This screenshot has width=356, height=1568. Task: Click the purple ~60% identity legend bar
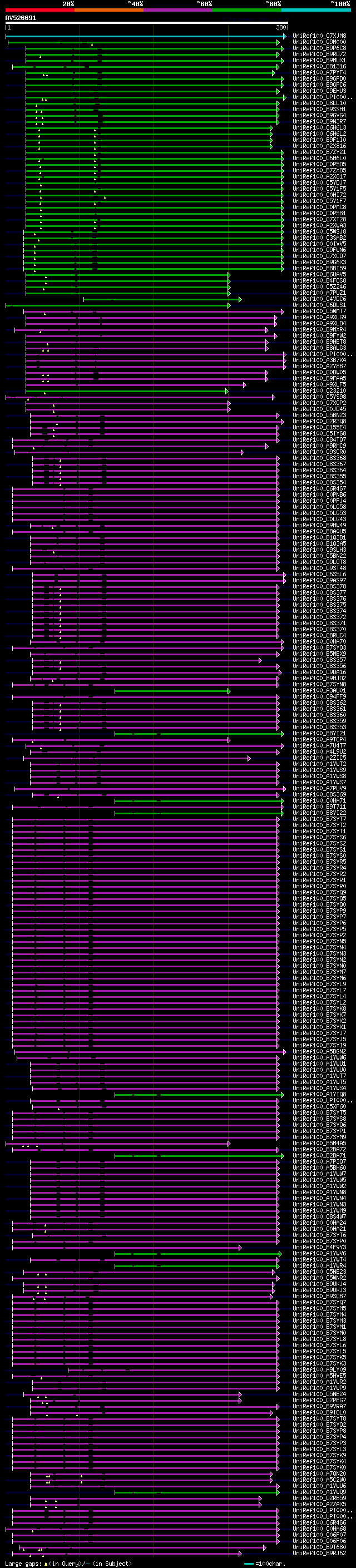(179, 10)
